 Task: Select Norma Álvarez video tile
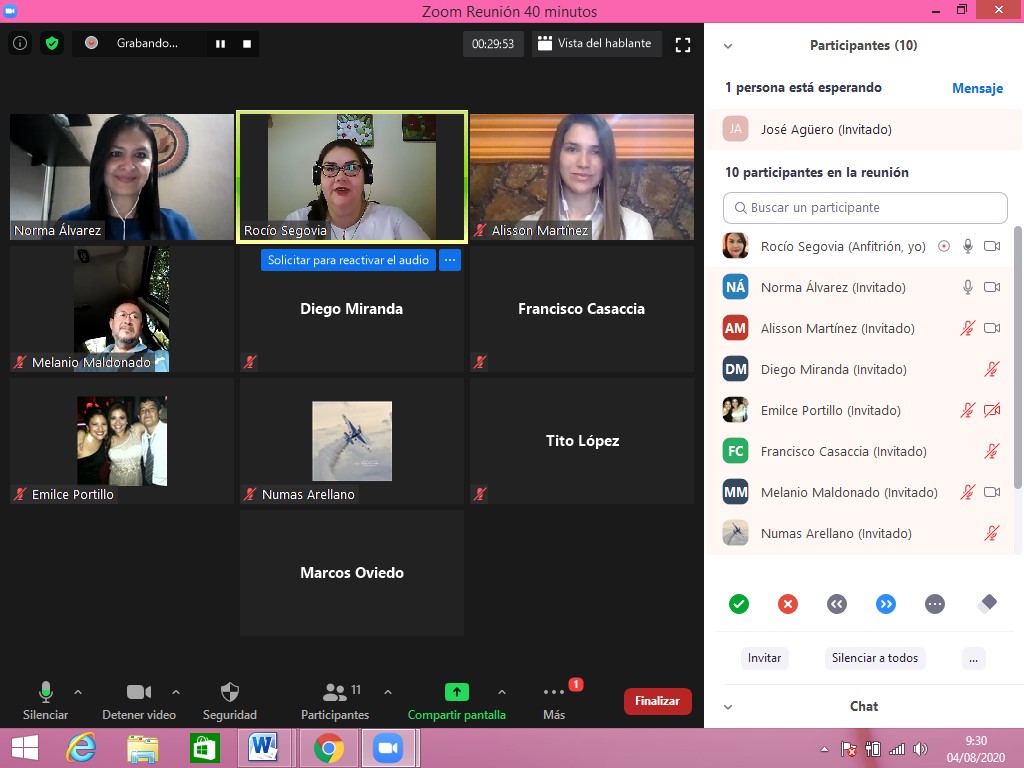pyautogui.click(x=121, y=177)
